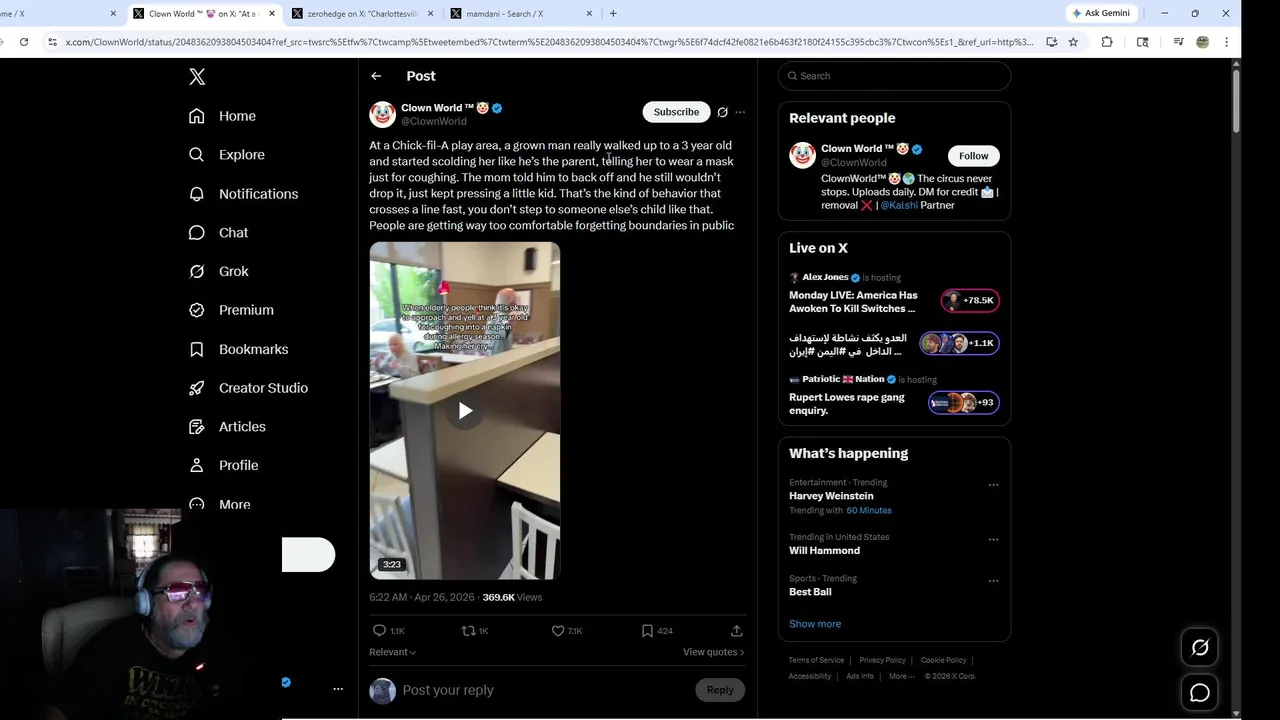Screen dimensions: 1280x720
Task: Click the Grok explain icon beside Subscribe
Action: (722, 112)
